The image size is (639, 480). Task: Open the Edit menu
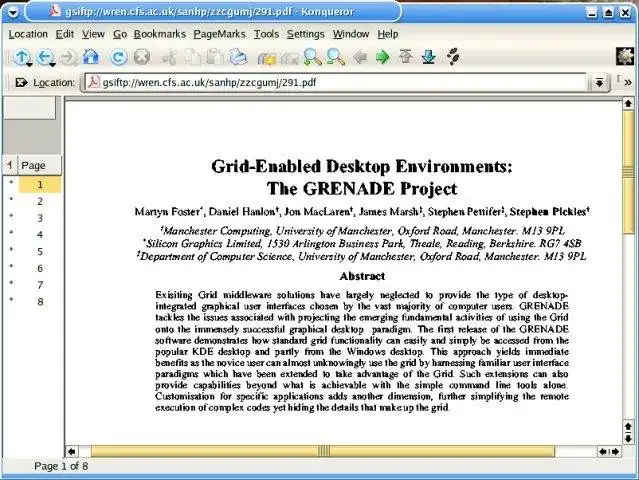[65, 34]
